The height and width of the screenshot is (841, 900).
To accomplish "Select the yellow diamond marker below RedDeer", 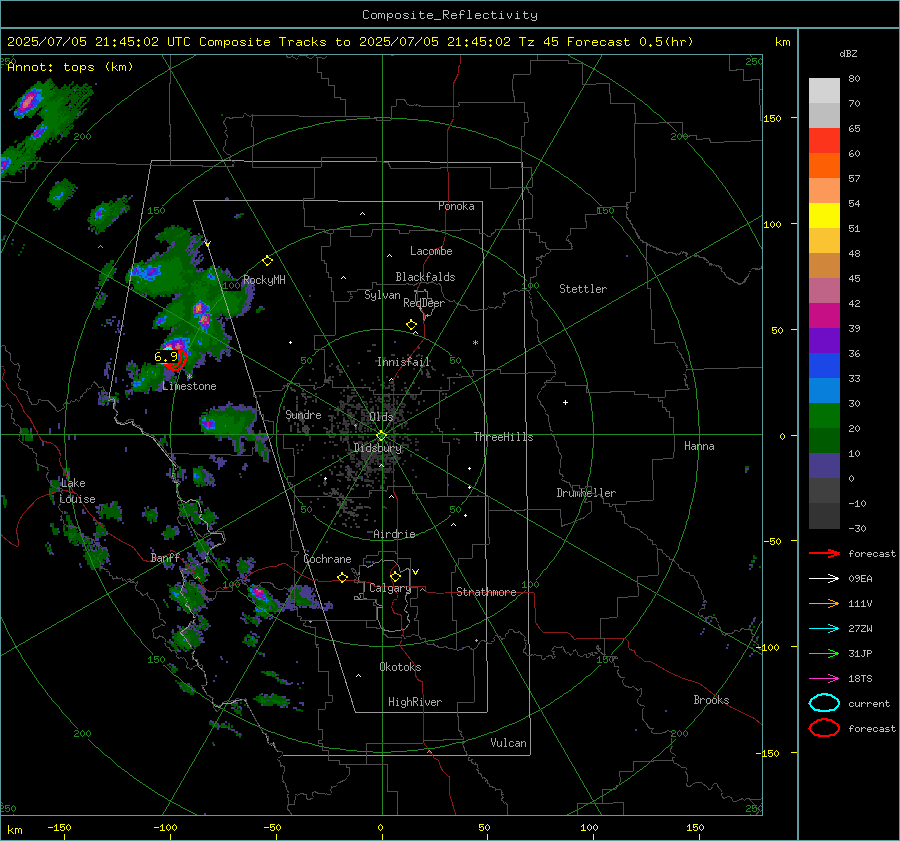I will [x=411, y=325].
